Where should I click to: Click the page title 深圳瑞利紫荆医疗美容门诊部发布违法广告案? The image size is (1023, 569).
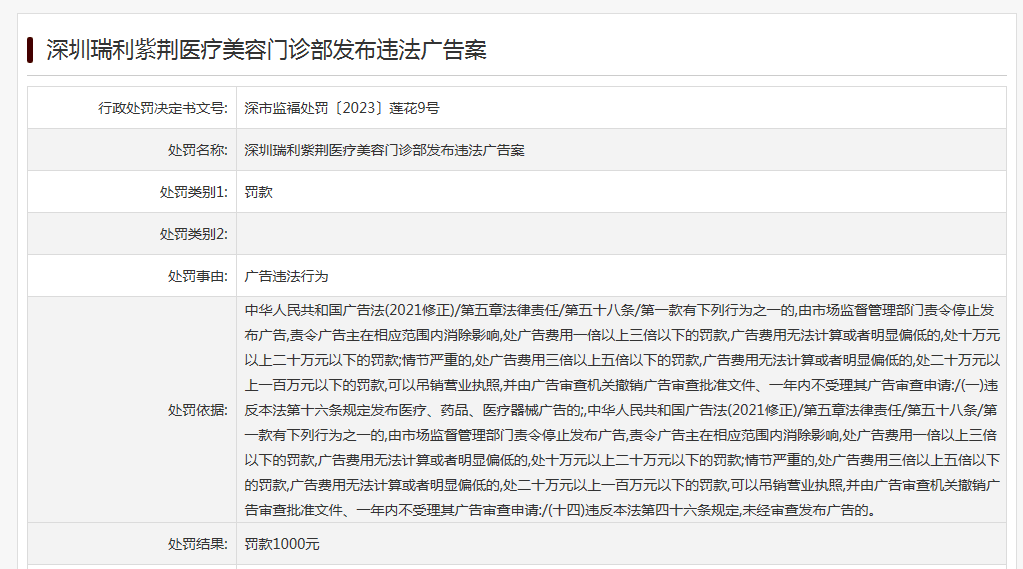click(x=266, y=50)
